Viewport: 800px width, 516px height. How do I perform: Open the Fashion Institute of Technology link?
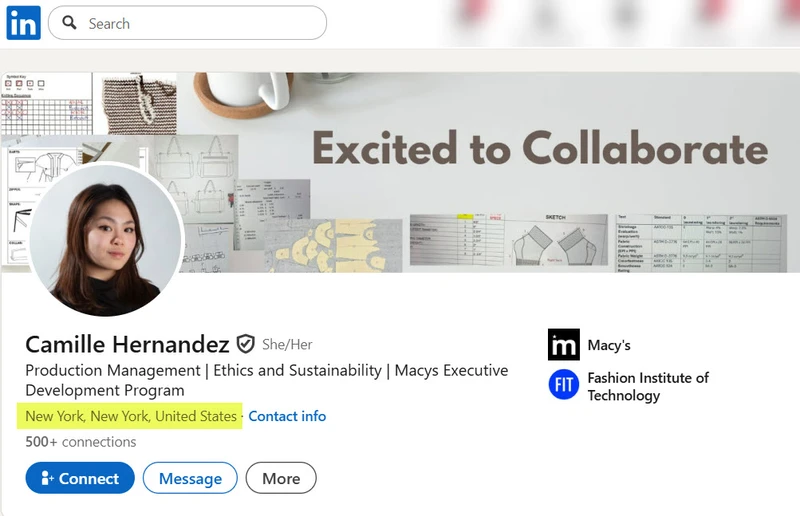click(648, 386)
